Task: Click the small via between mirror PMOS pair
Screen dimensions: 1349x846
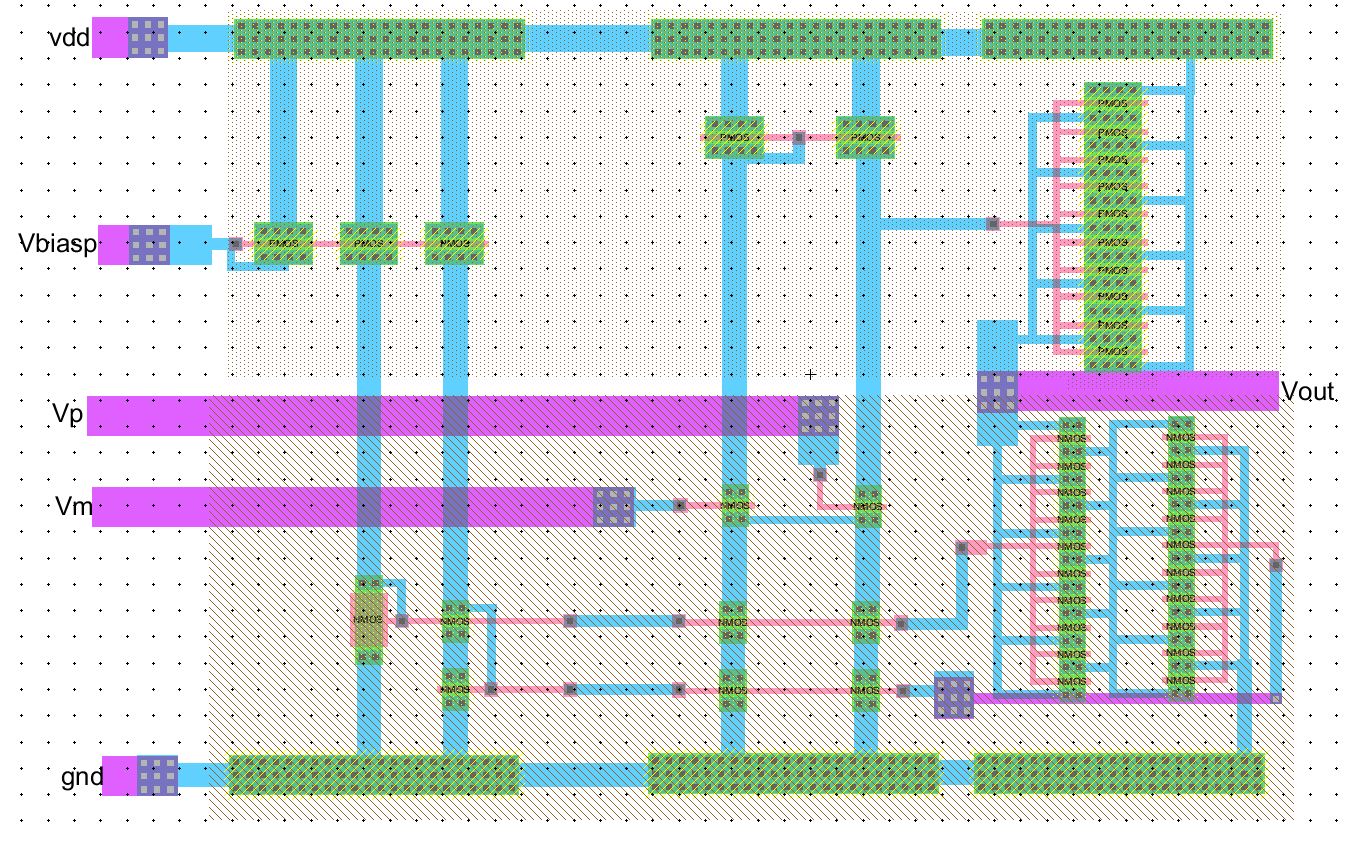Action: (x=799, y=137)
